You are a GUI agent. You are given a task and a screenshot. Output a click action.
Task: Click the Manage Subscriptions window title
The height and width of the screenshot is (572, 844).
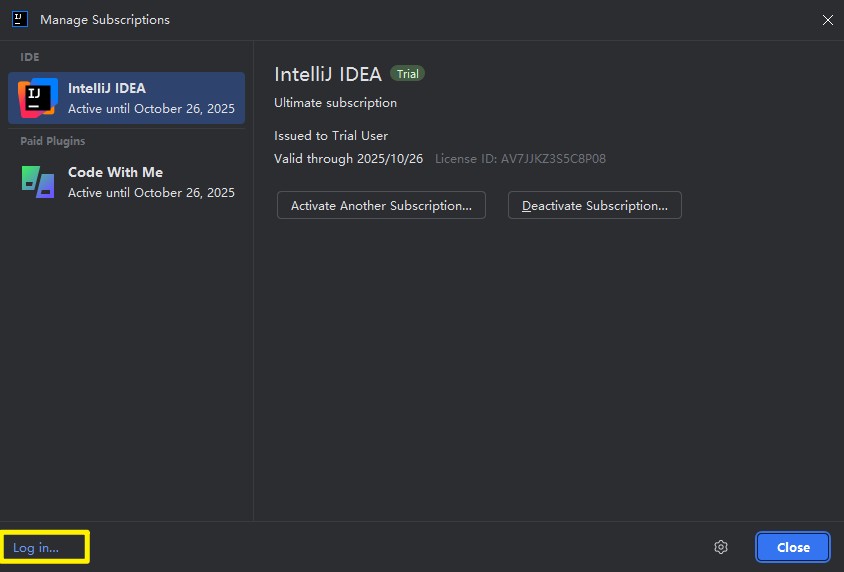coord(105,20)
